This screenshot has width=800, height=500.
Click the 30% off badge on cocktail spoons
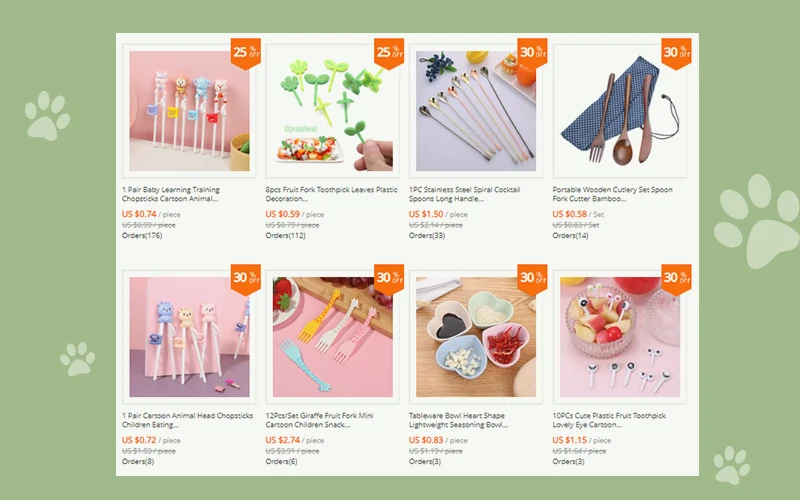click(533, 53)
